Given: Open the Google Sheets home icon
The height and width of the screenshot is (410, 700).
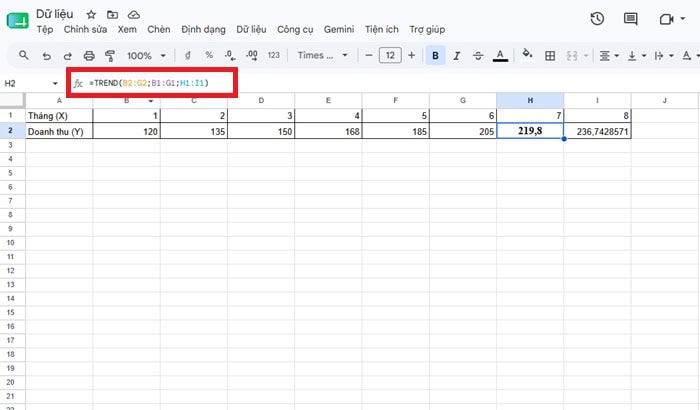Looking at the screenshot, I should [17, 21].
